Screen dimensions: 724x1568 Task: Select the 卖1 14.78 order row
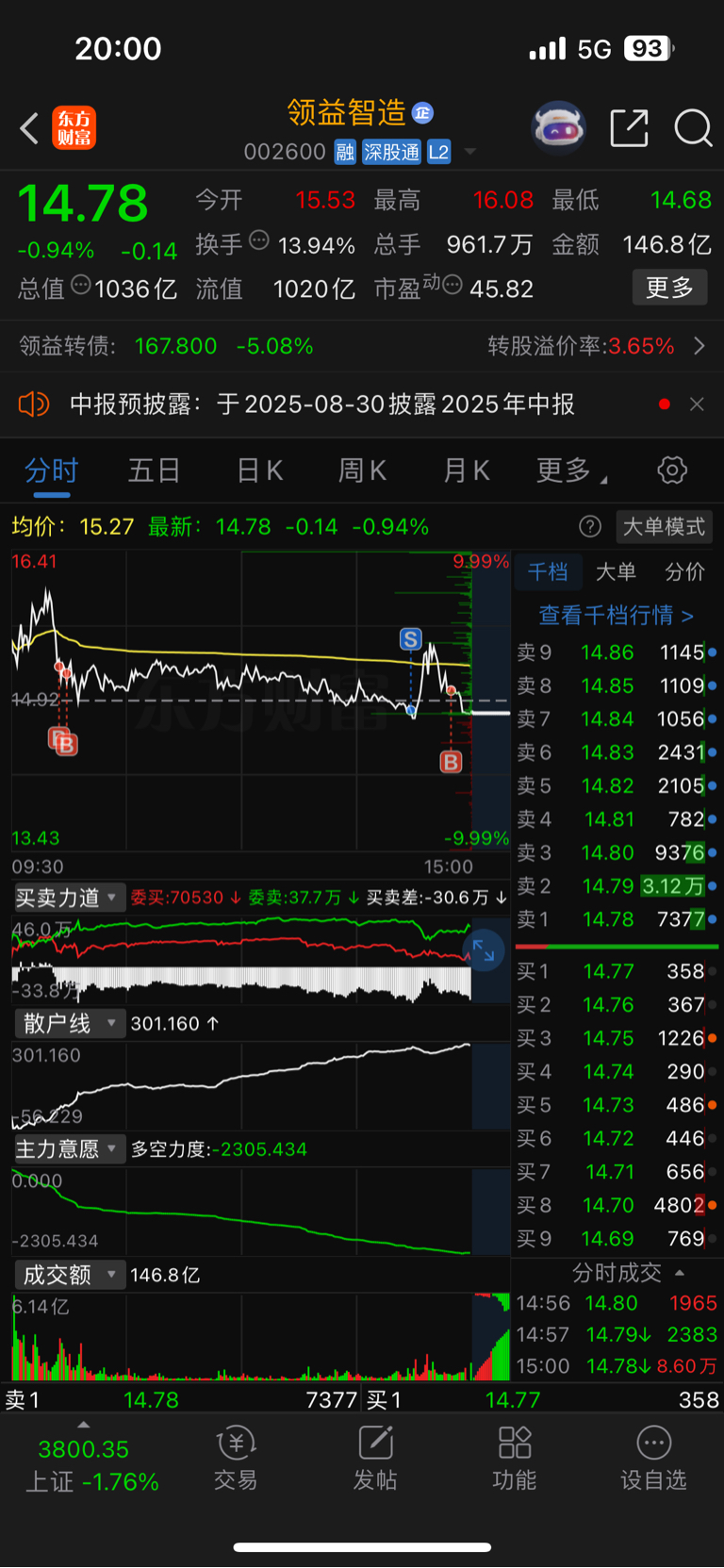pos(616,919)
